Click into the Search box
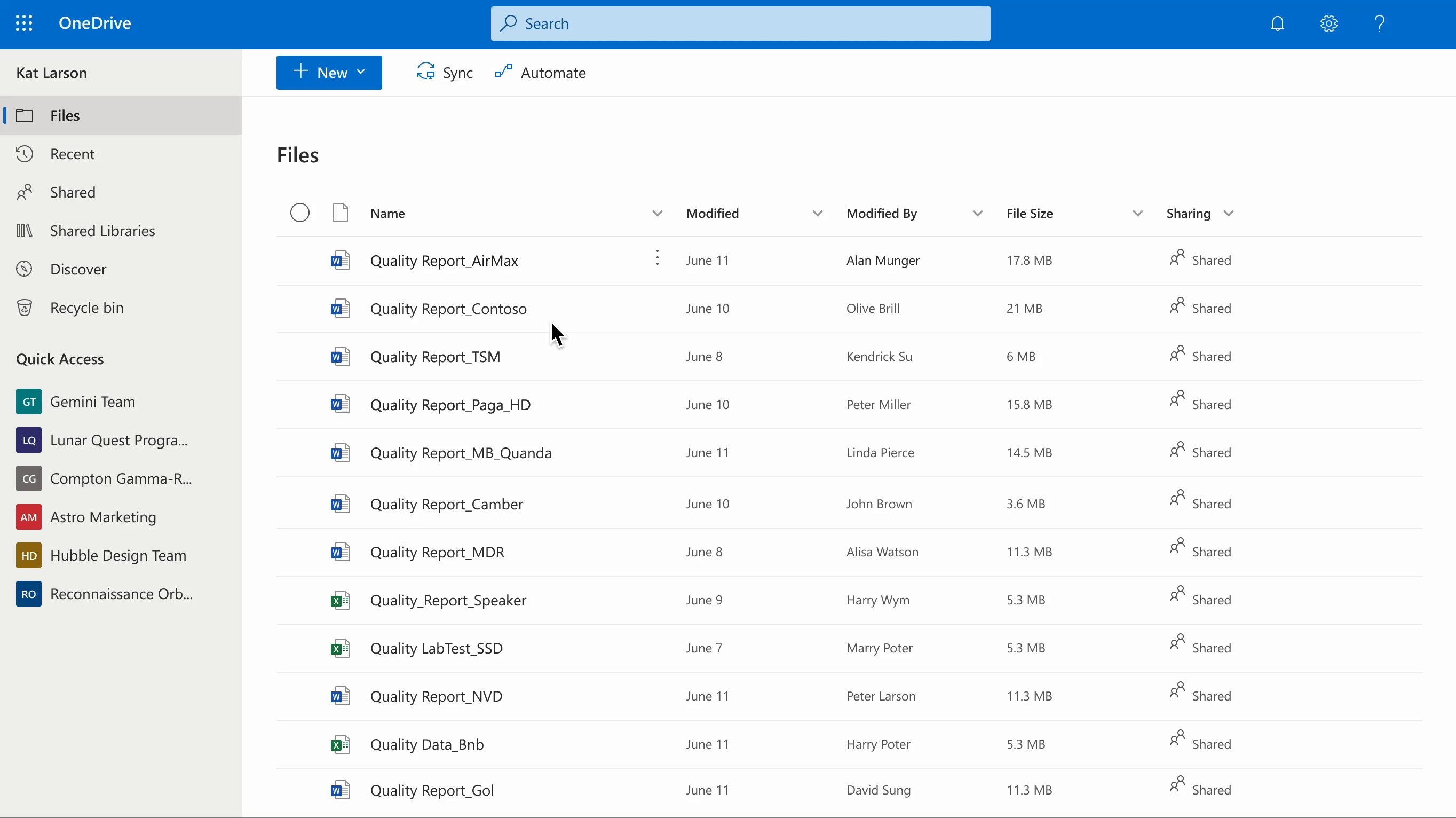 [740, 23]
